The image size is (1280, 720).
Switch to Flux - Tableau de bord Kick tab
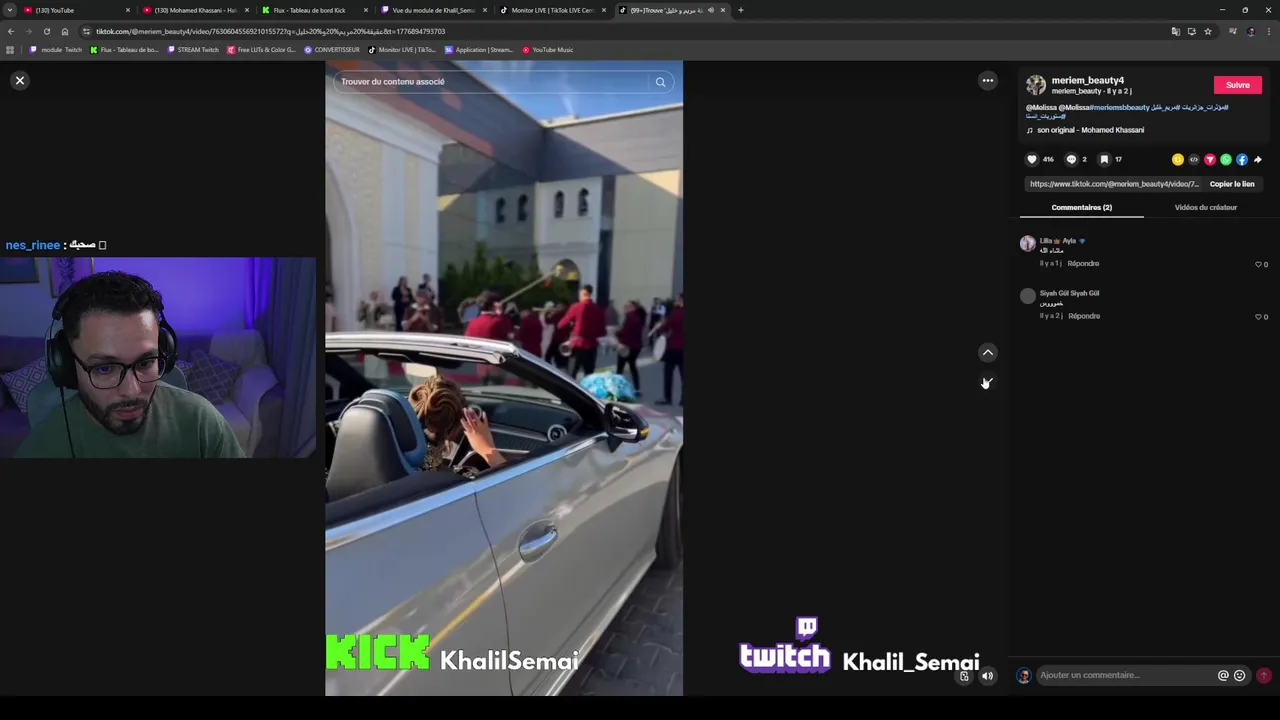click(x=314, y=10)
